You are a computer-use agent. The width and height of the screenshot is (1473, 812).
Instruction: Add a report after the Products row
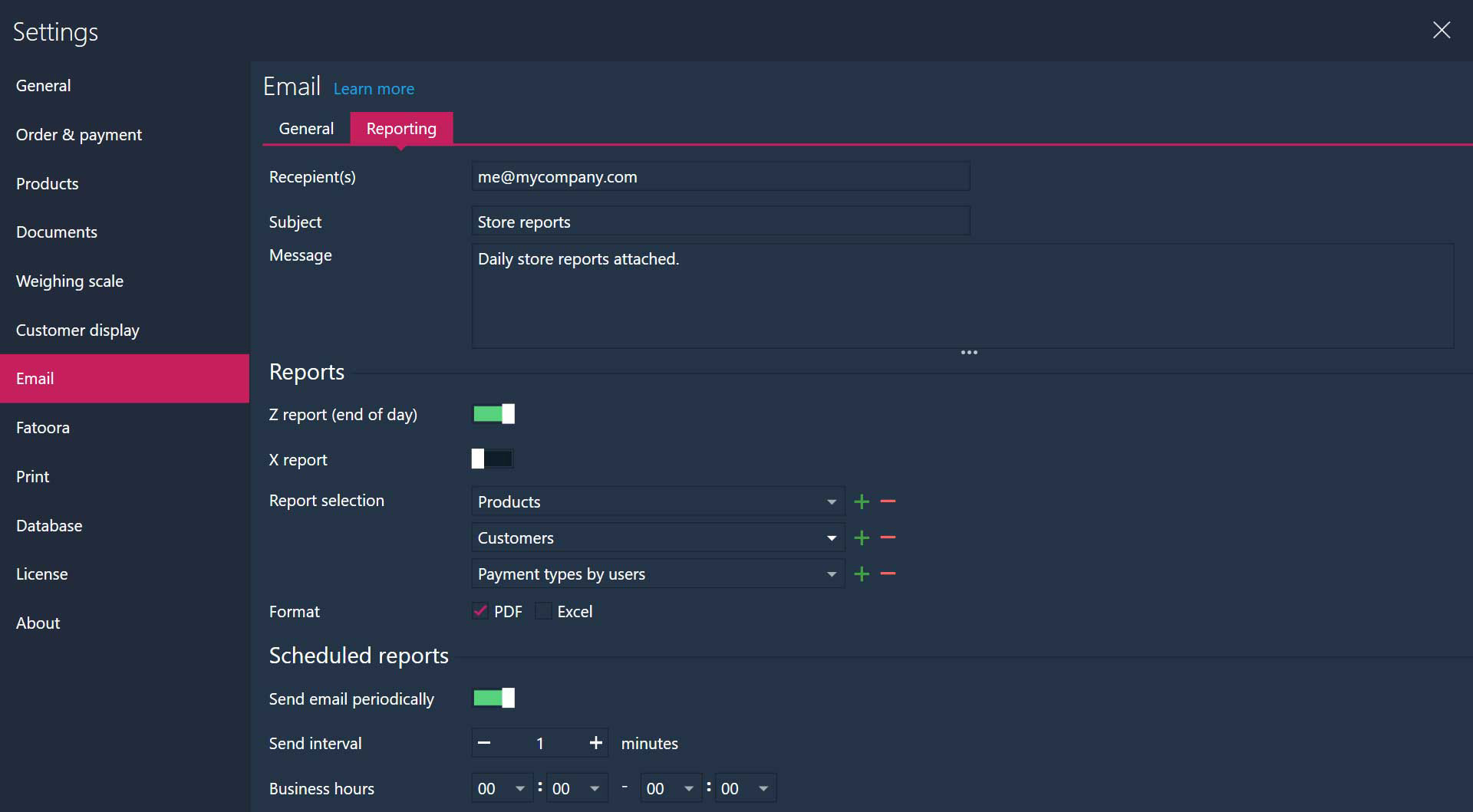pyautogui.click(x=862, y=501)
